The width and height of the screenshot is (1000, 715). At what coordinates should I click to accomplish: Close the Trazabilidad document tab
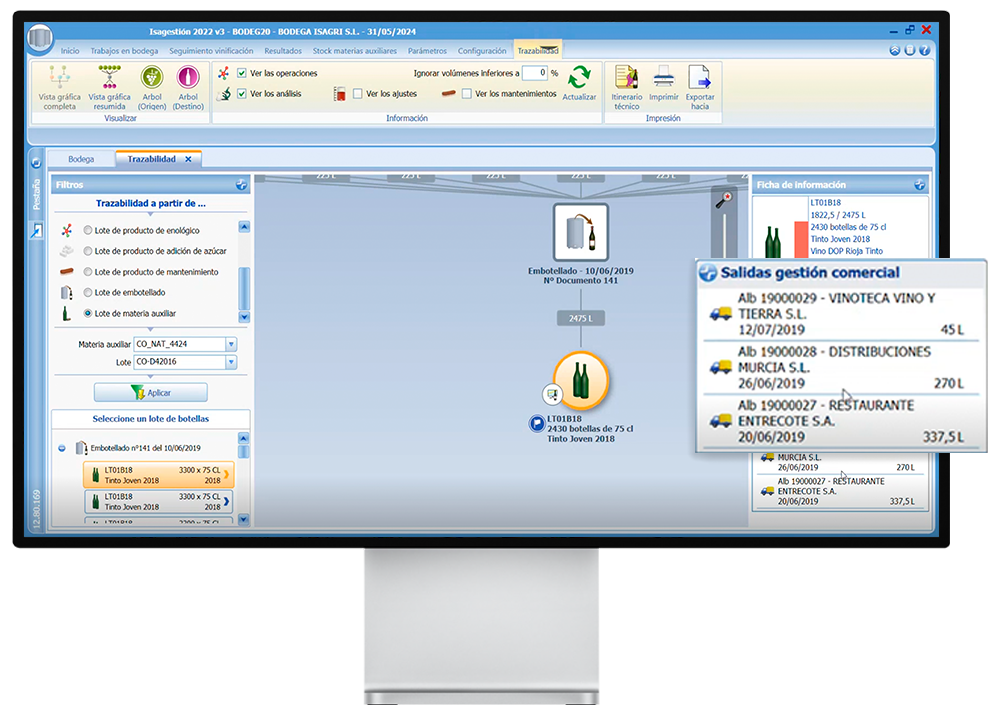click(188, 159)
